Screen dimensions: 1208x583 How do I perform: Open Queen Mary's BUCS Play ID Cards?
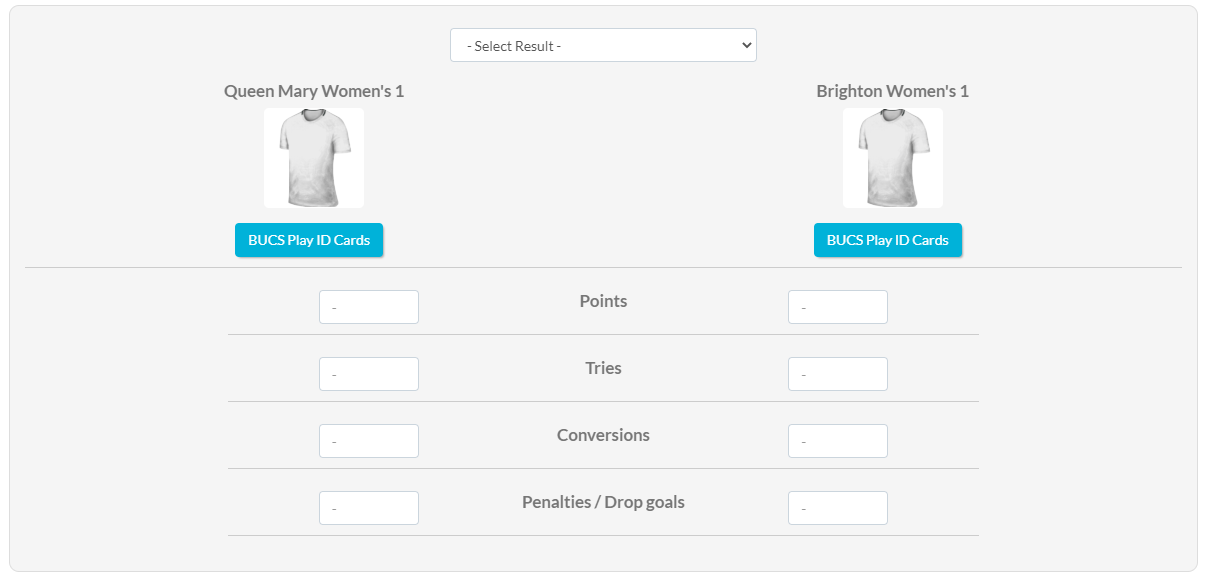tap(309, 240)
